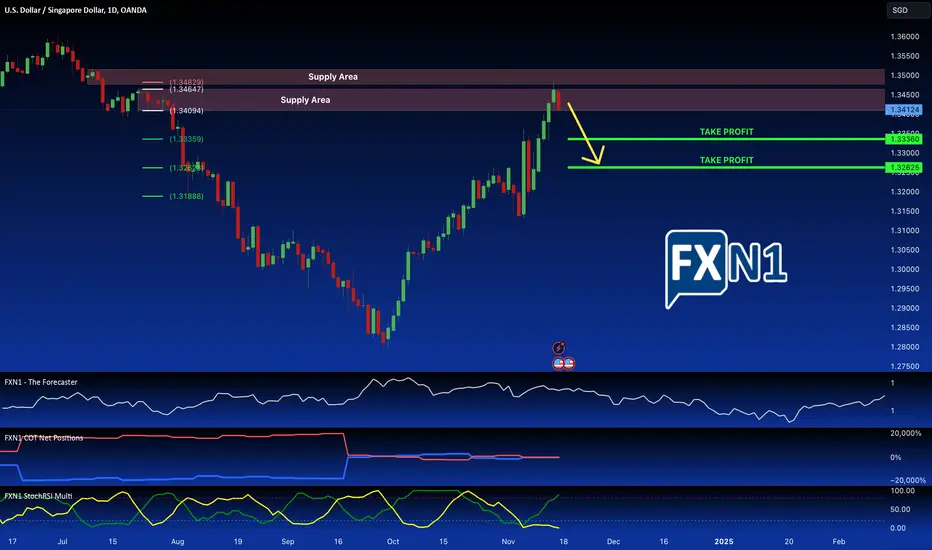Click the (1.33359) fib level label
The width and height of the screenshot is (932, 550).
click(x=187, y=139)
